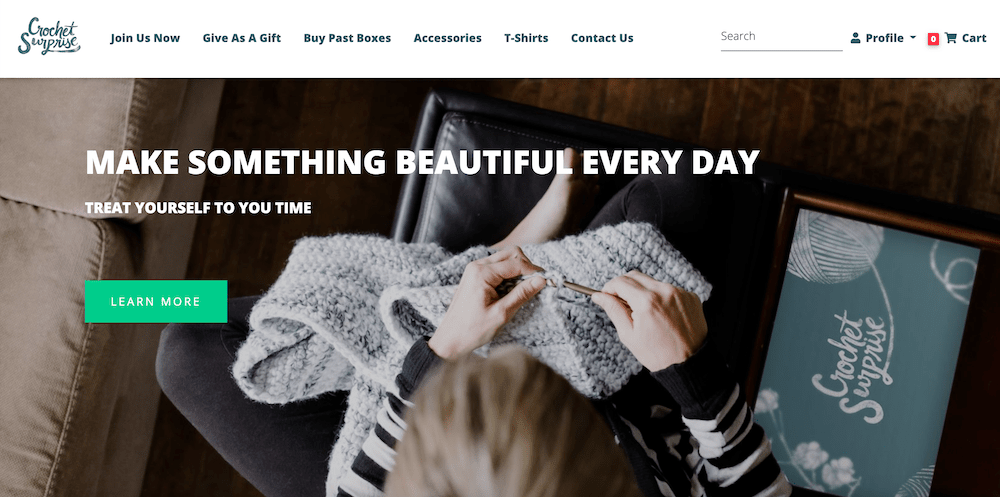This screenshot has width=1000, height=497.
Task: Expand the Profile dropdown arrow
Action: pyautogui.click(x=913, y=38)
